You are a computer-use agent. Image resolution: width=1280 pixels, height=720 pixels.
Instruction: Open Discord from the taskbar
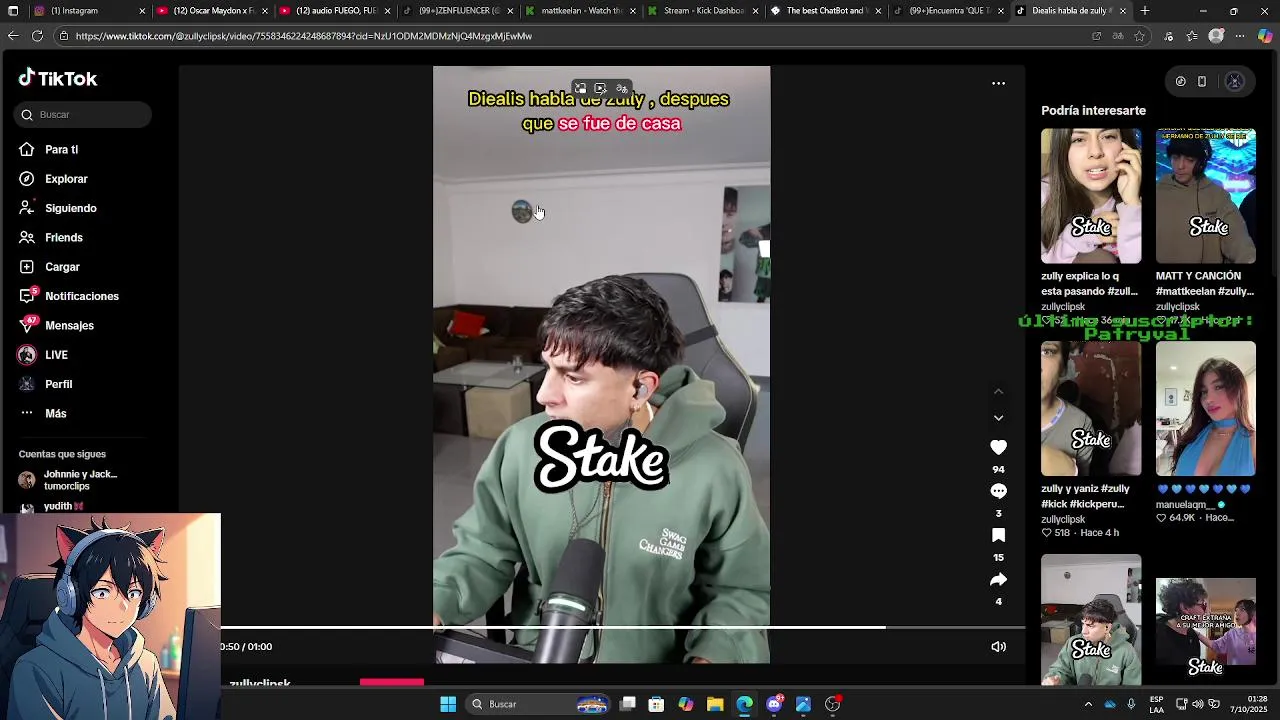point(774,704)
